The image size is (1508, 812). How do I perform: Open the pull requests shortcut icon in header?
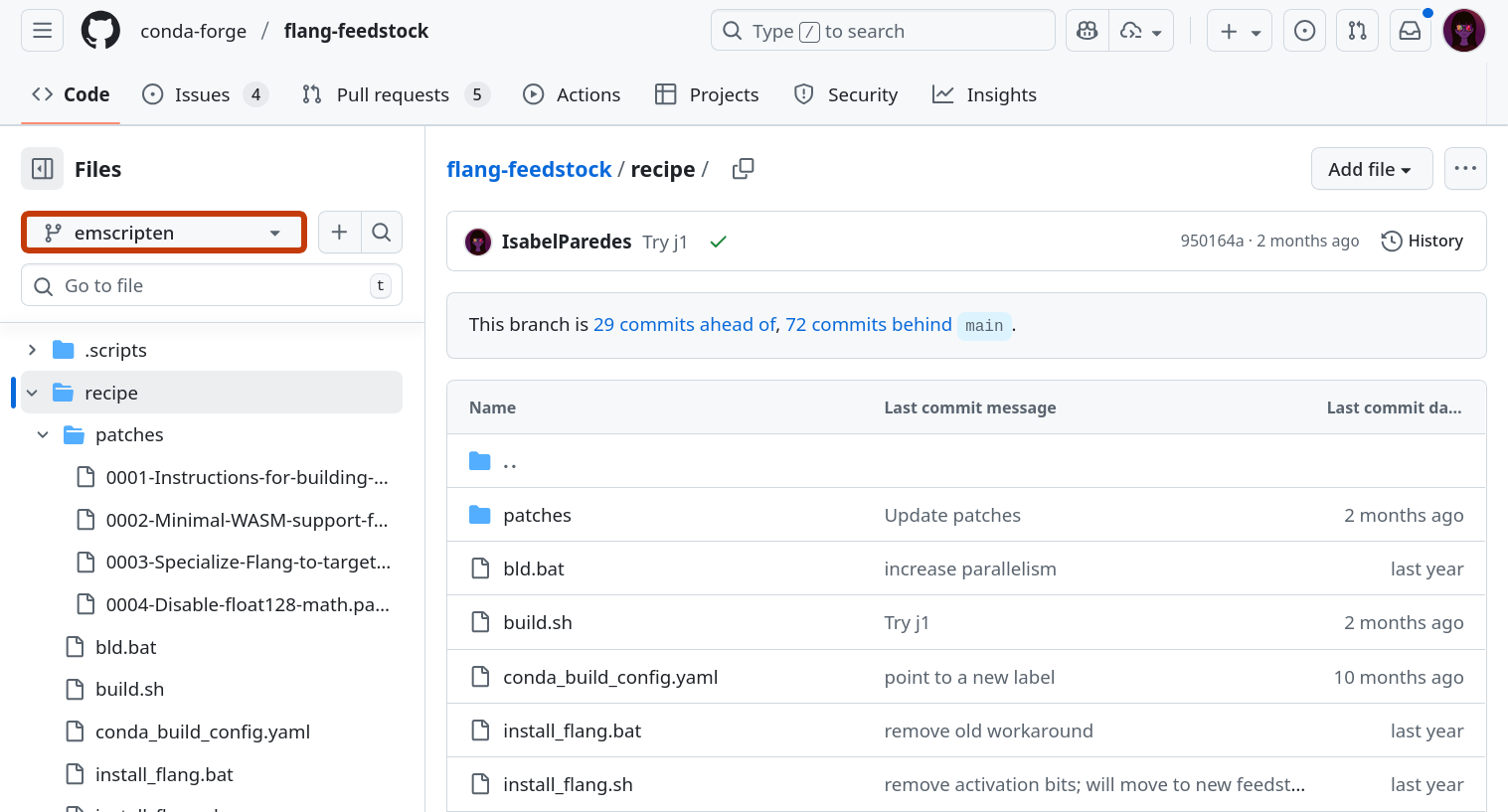[x=1357, y=31]
